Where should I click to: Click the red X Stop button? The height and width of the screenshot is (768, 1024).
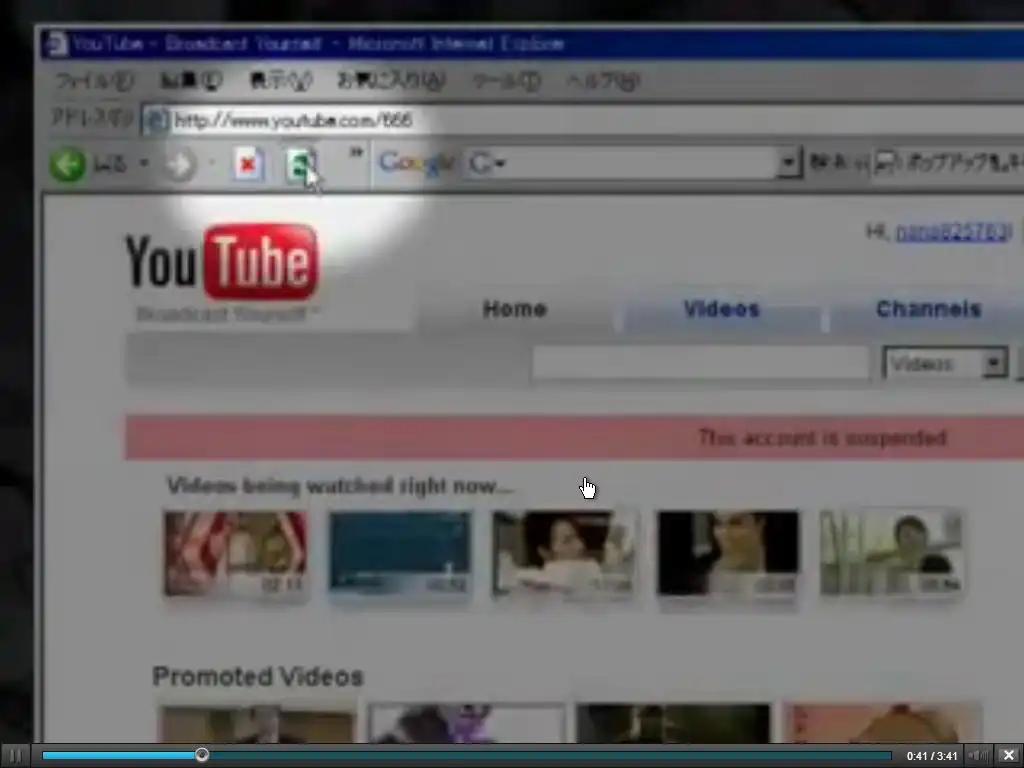(248, 164)
